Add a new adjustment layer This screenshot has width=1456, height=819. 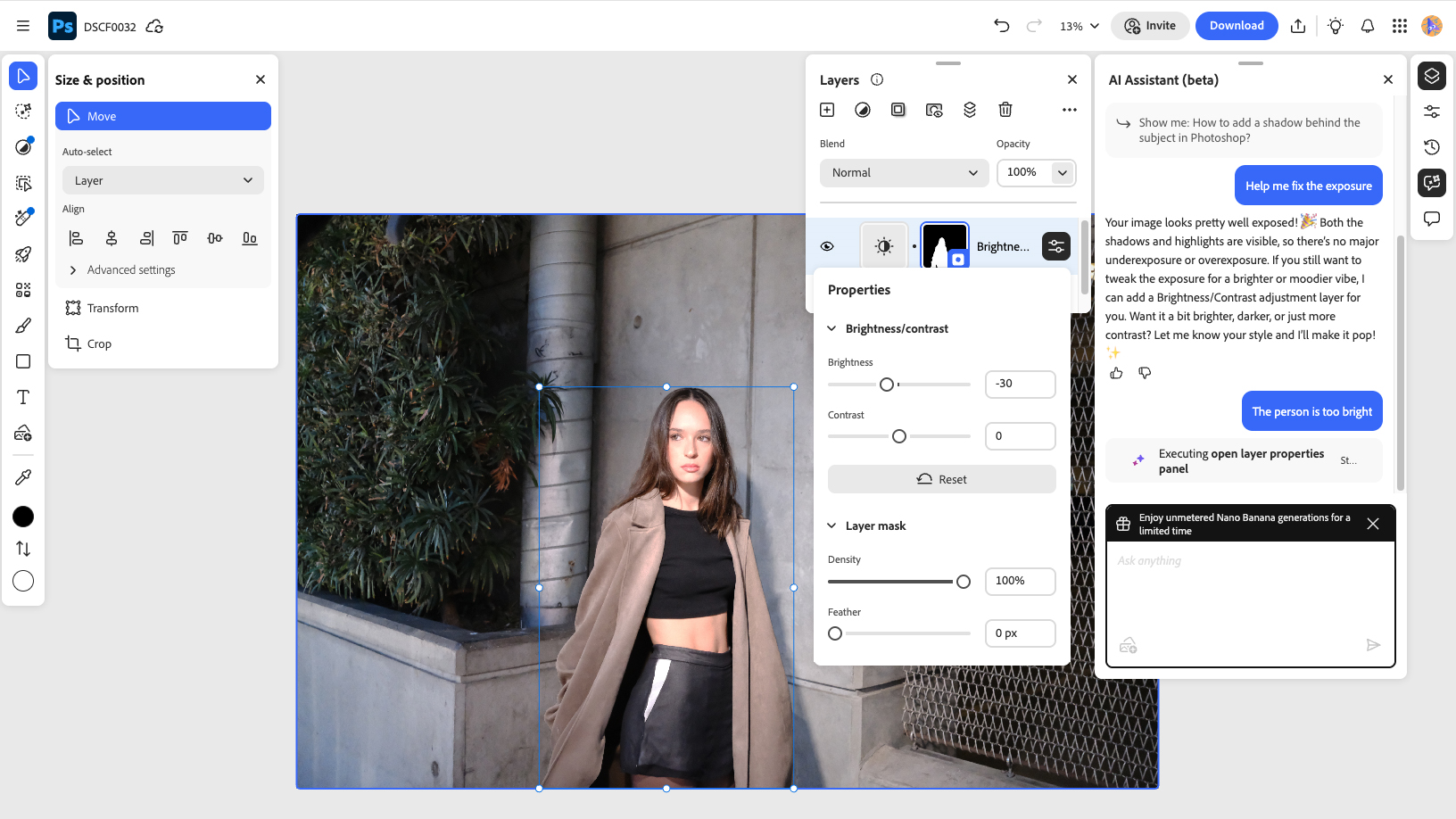(862, 109)
